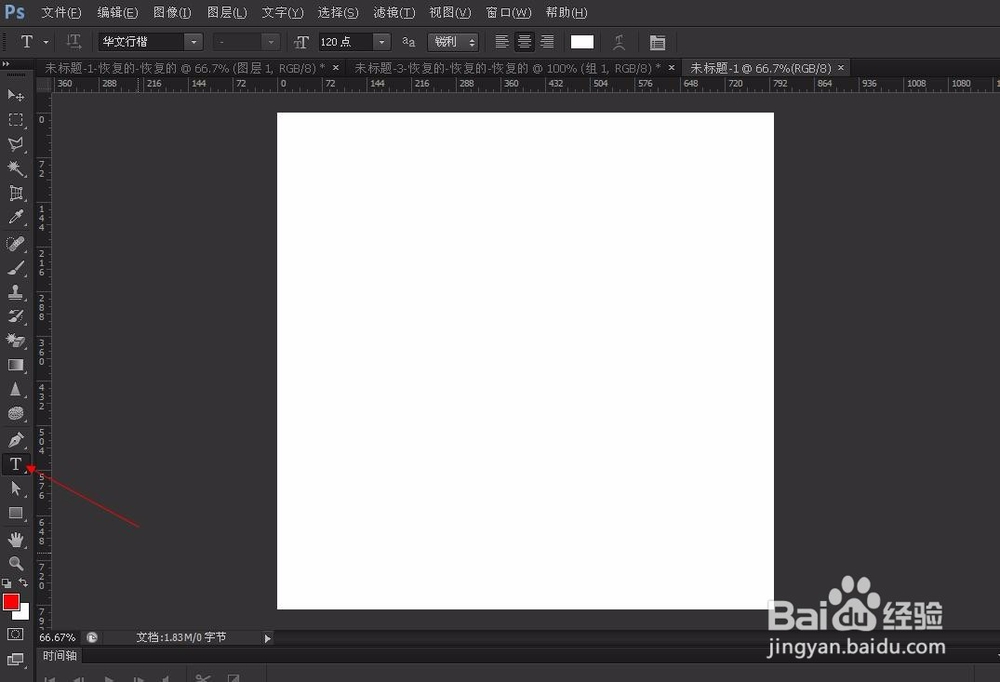The width and height of the screenshot is (1000, 682).
Task: Open the 图像(I) menu
Action: click(172, 13)
